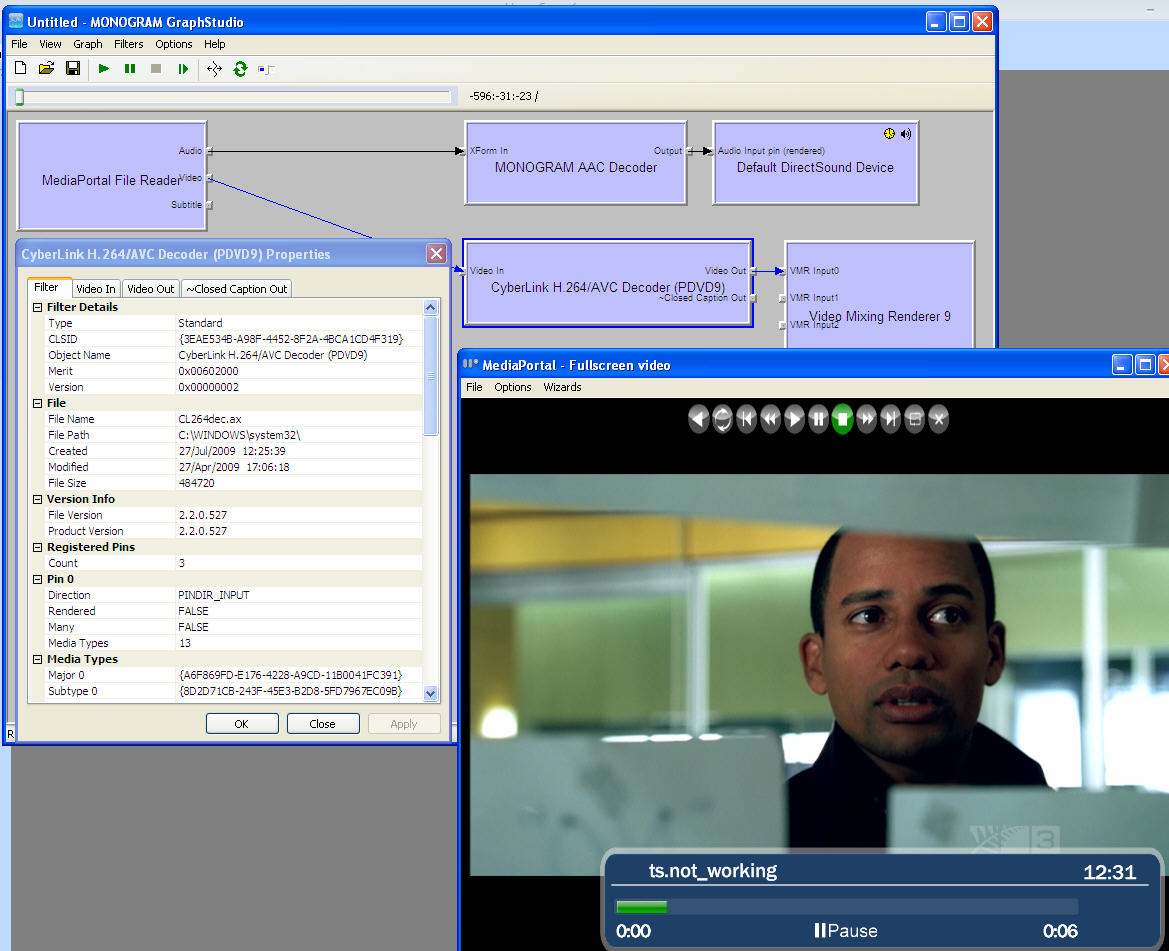Screen dimensions: 1169x951
Task: Click the PINDIR_INPUT direction value
Action: (213, 595)
